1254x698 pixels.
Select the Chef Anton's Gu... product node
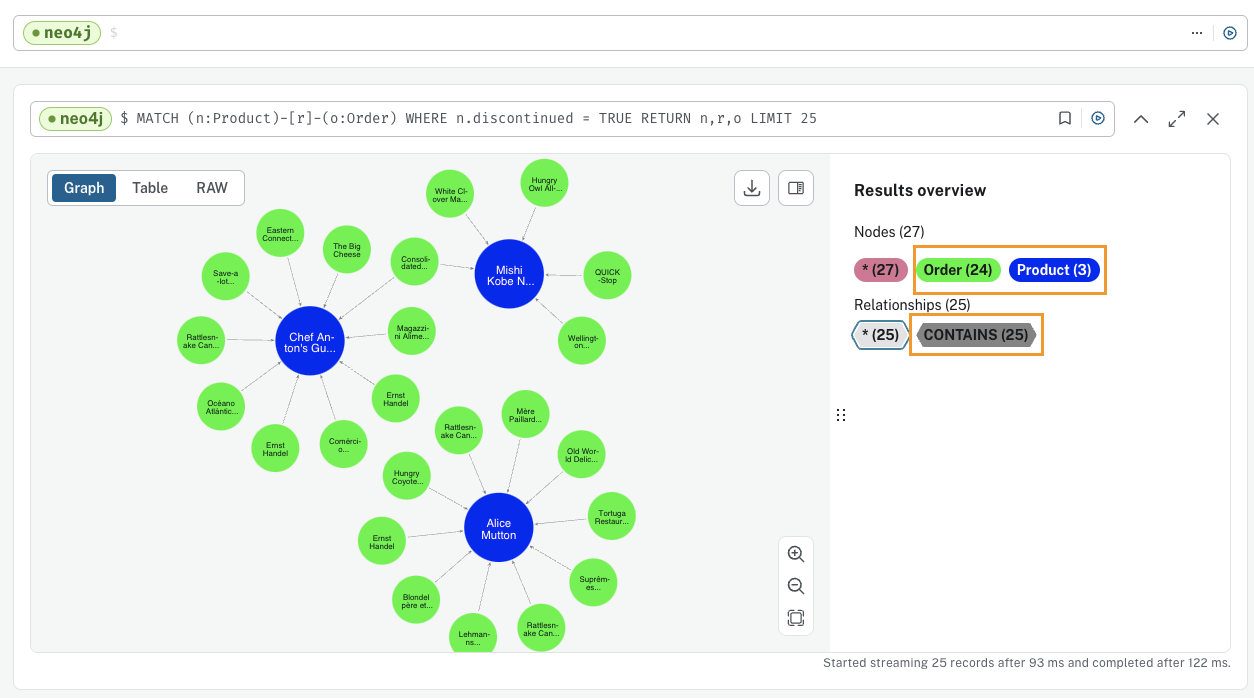tap(310, 340)
